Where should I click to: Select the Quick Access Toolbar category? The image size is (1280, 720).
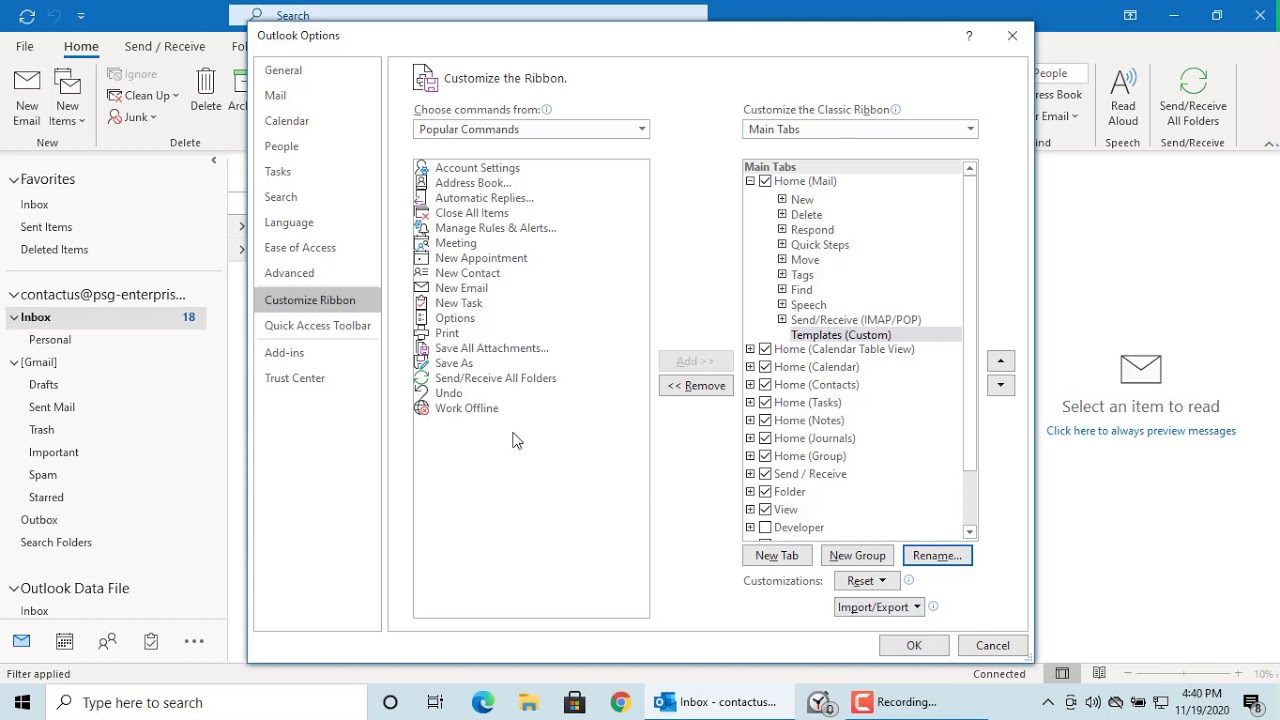(x=317, y=326)
